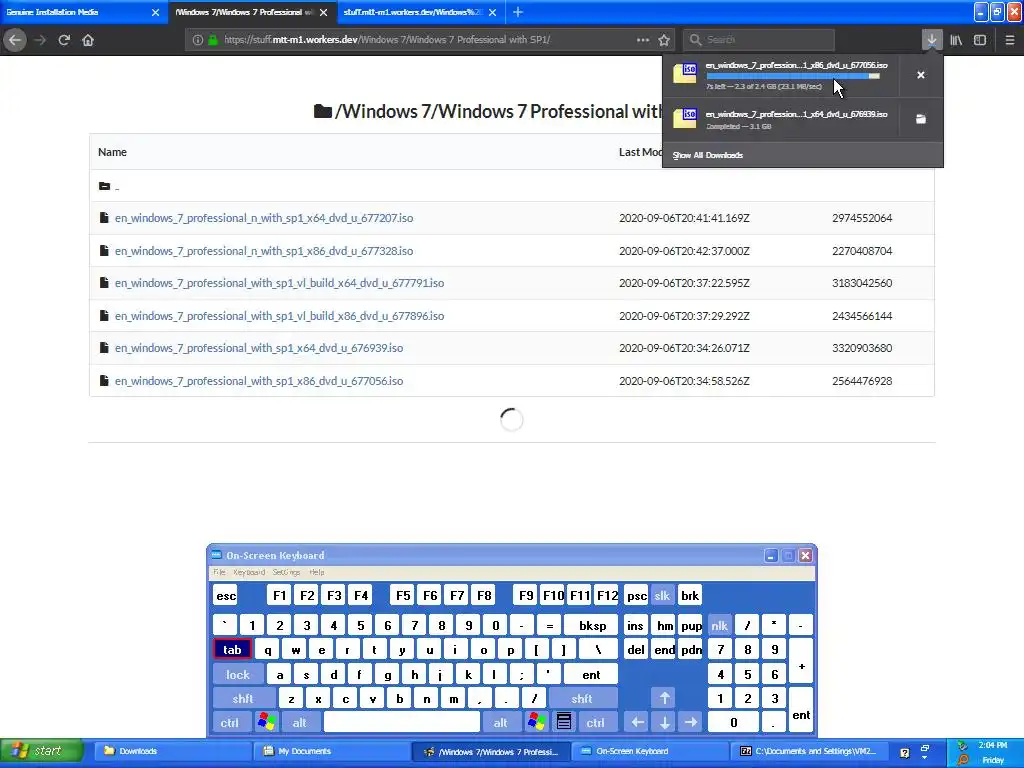This screenshot has width=1024, height=768.
Task: Toggle the right alt key
Action: click(x=500, y=722)
